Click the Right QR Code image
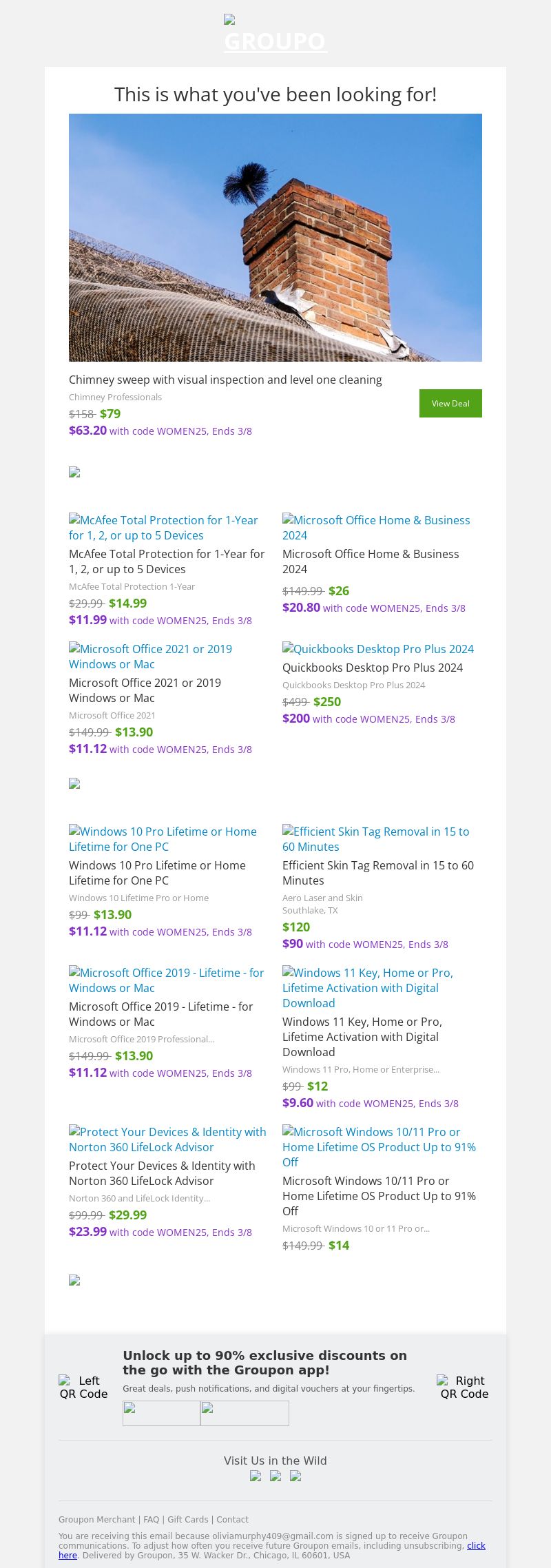The height and width of the screenshot is (1568, 551). point(464,1387)
